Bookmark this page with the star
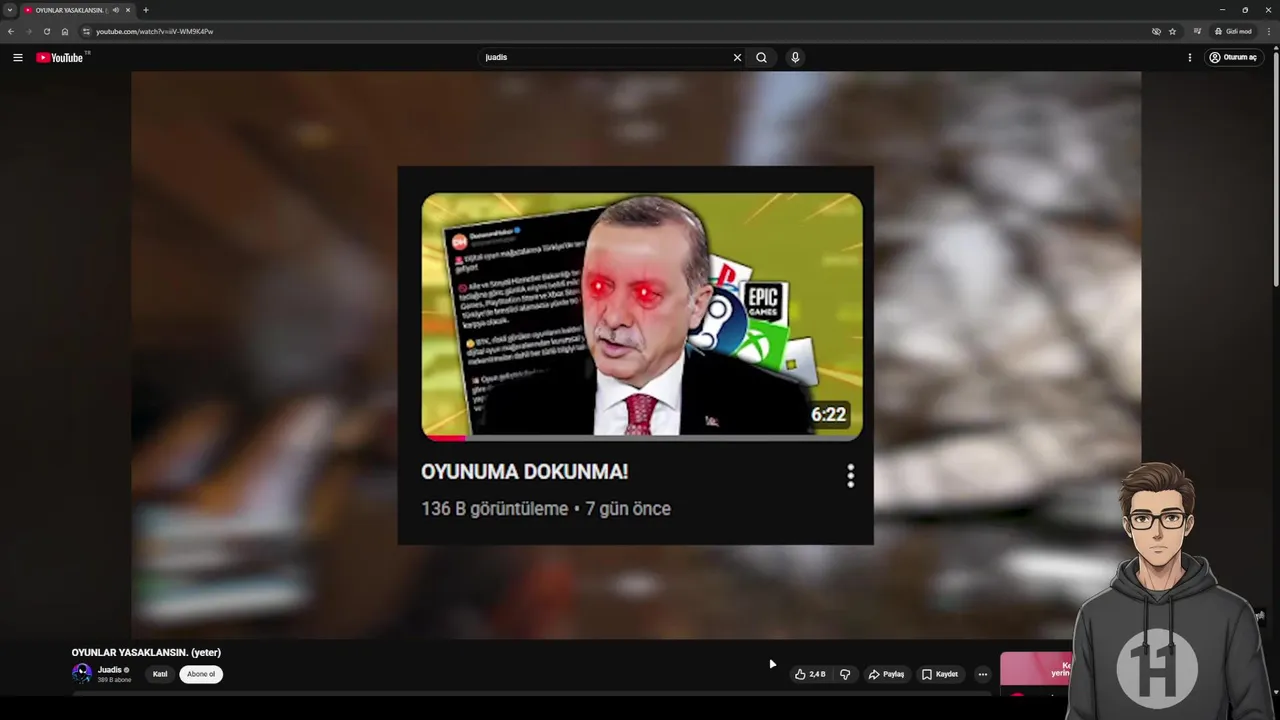 coord(1172,31)
